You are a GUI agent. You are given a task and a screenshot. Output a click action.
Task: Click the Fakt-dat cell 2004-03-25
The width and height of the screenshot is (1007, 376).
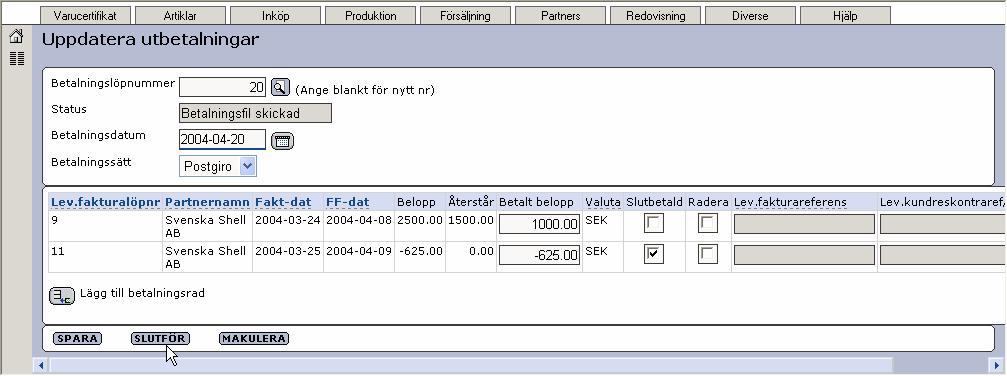[x=288, y=251]
